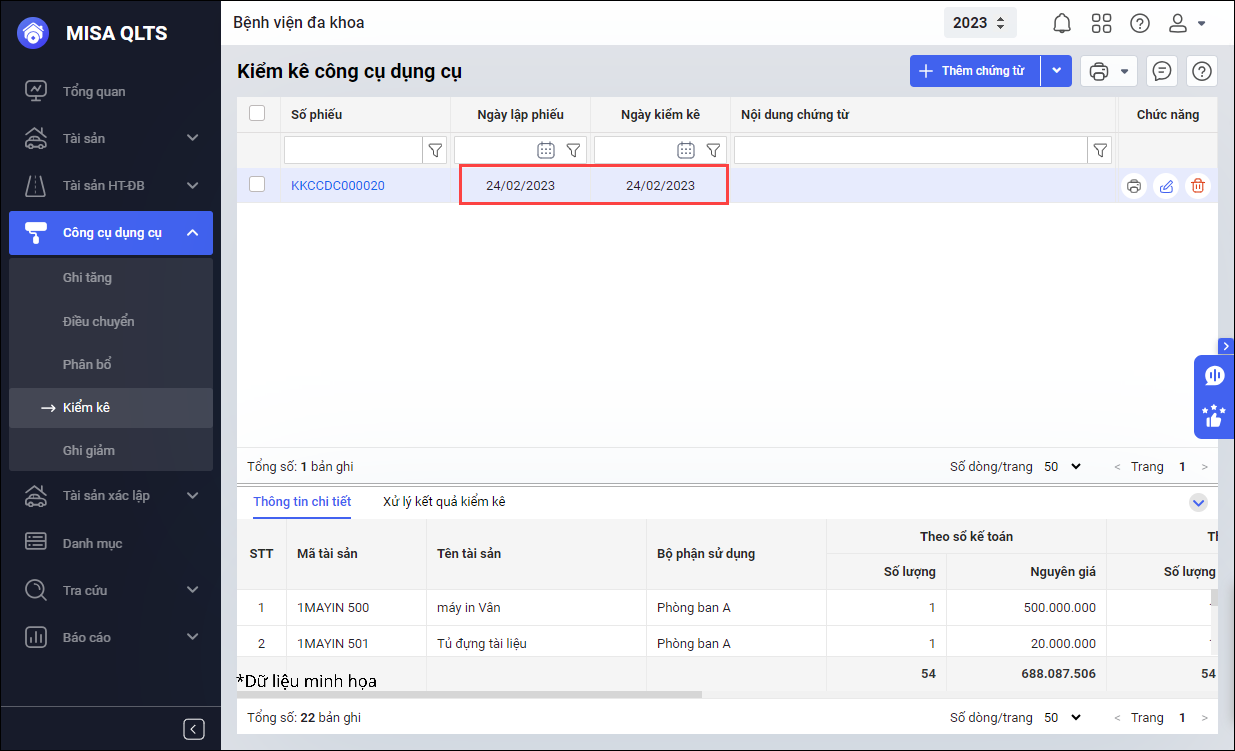1235x751 pixels.
Task: Delete voucher KKCCDC000020 using trash icon
Action: tap(1198, 186)
